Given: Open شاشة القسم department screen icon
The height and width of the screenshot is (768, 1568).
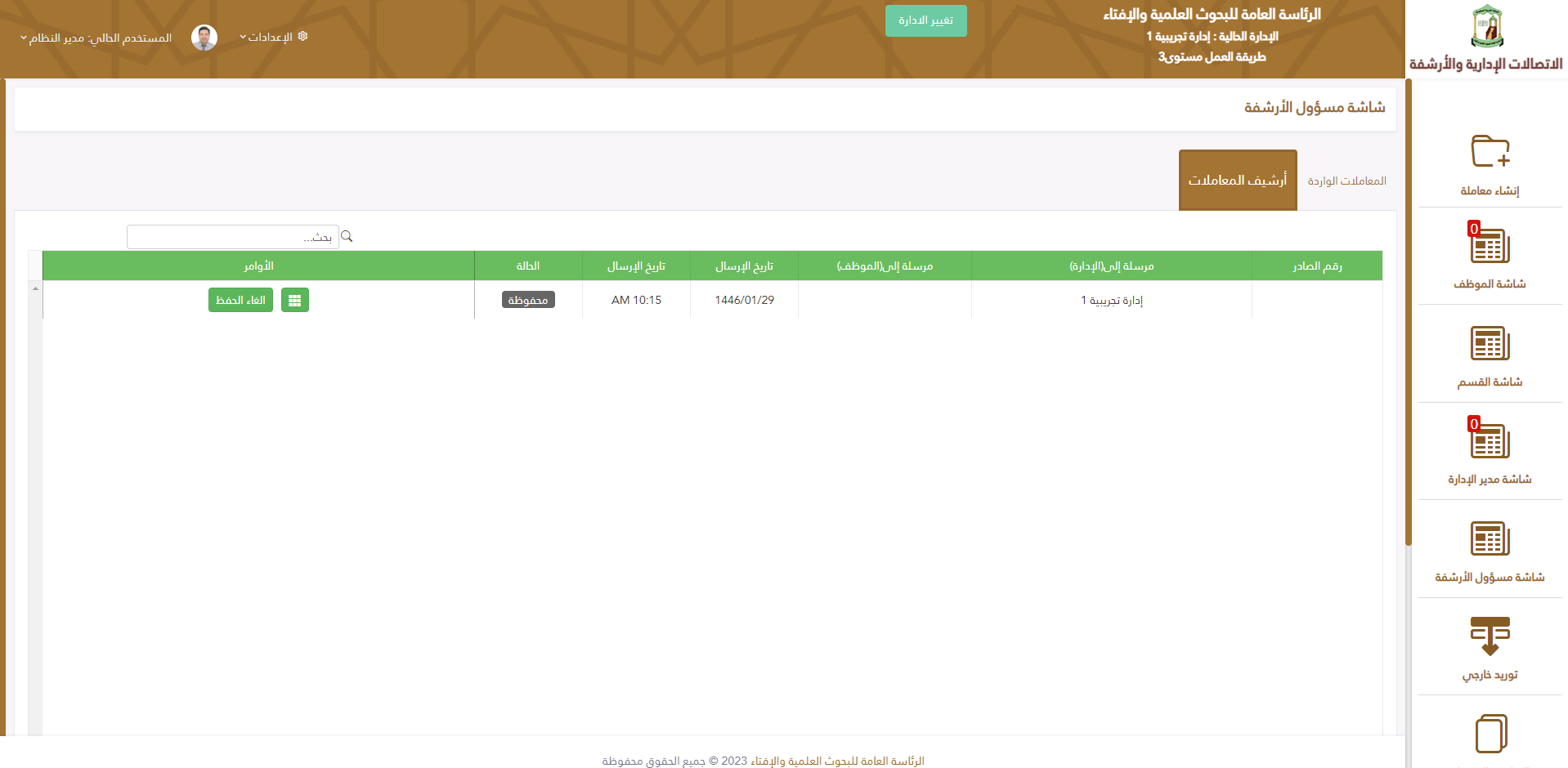Looking at the screenshot, I should pos(1490,343).
